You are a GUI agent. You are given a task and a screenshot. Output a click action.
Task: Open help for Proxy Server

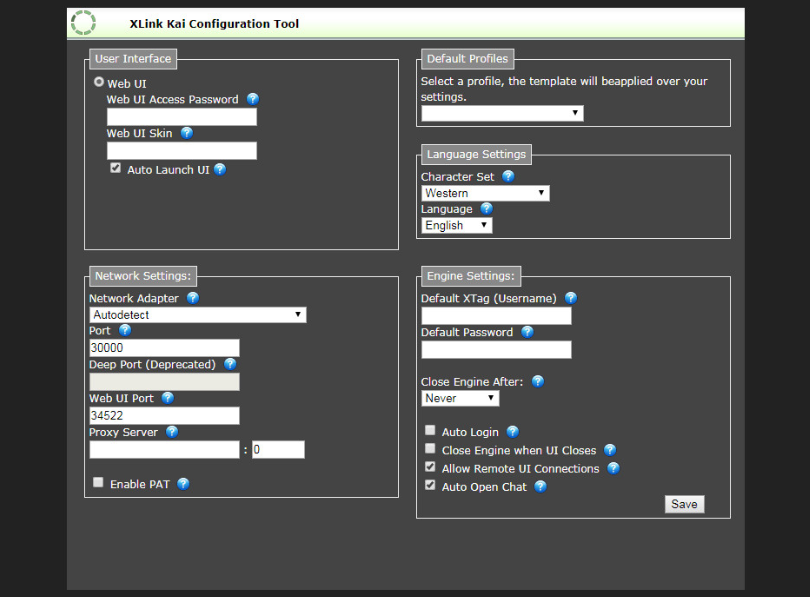[172, 432]
